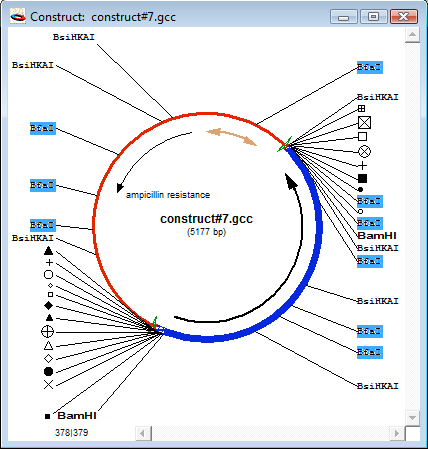The width and height of the screenshot is (428, 449).
Task: Click the tan double-headed arrow feature
Action: click(231, 136)
